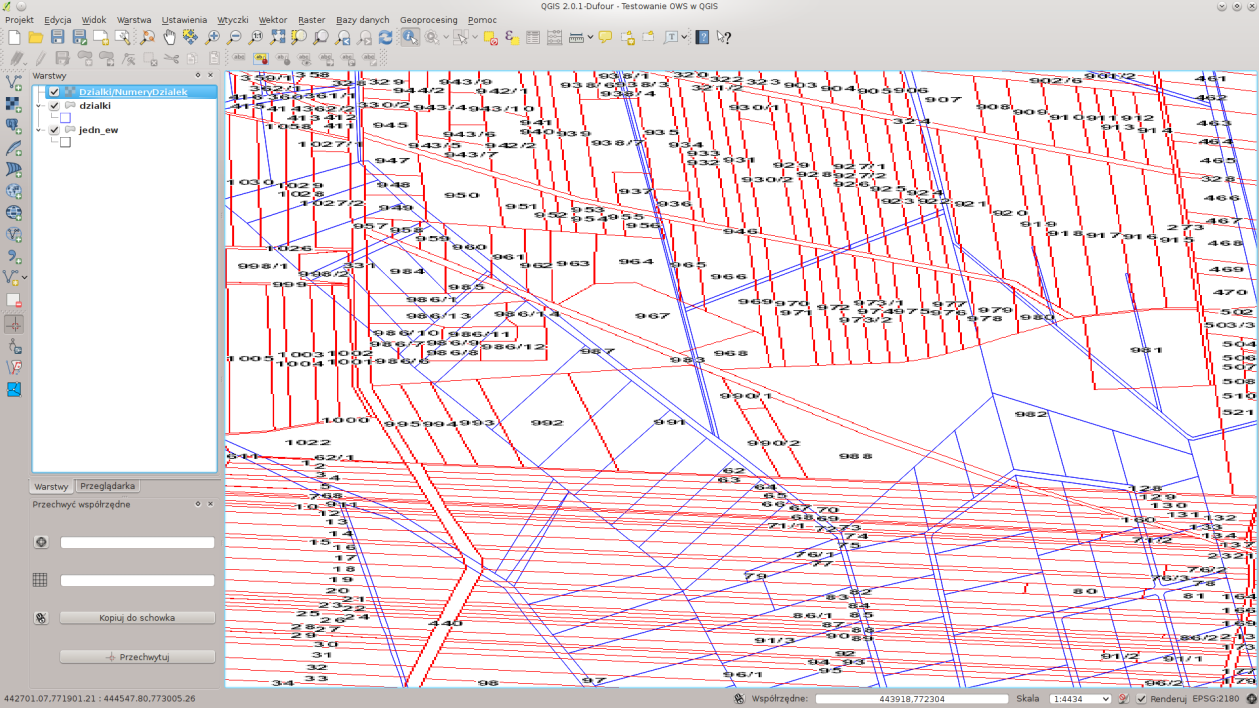Viewport: 1259px width, 708px height.
Task: Click Add WMS Layer globe icon
Action: (14, 191)
